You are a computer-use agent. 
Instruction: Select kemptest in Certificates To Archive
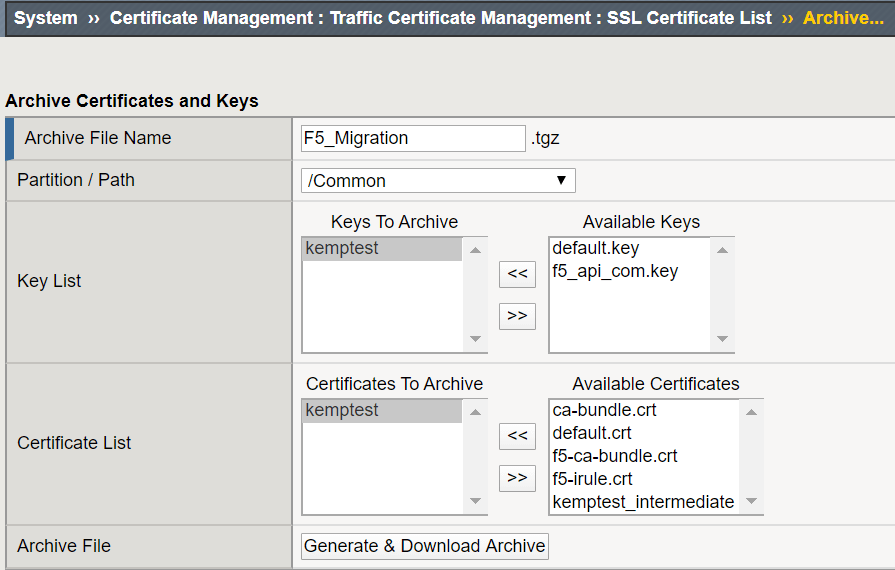coord(342,410)
